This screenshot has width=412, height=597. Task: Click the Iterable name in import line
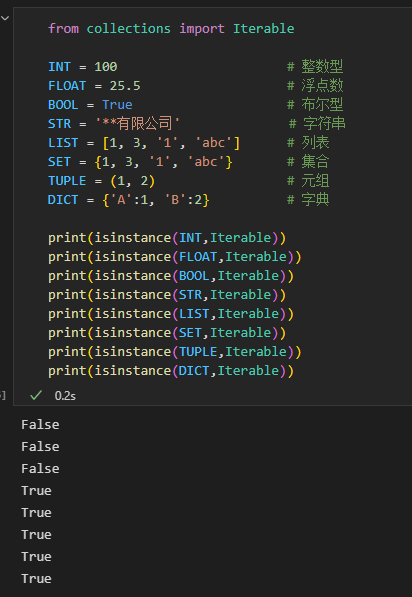(x=263, y=29)
